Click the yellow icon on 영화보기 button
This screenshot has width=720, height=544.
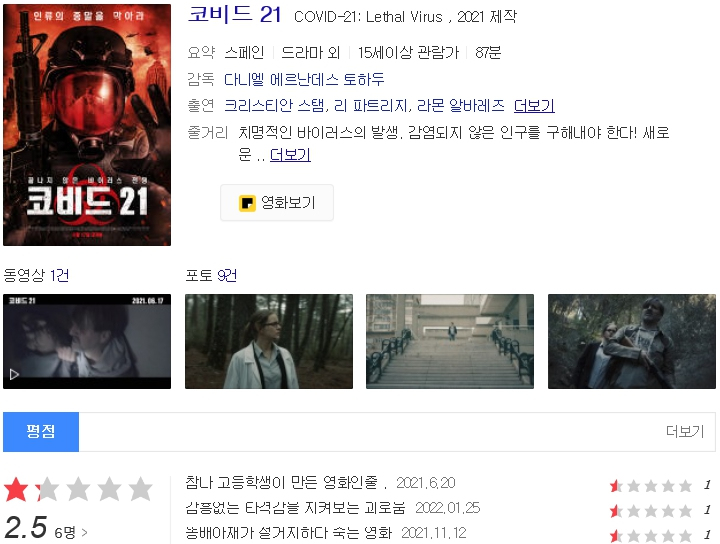coord(247,203)
